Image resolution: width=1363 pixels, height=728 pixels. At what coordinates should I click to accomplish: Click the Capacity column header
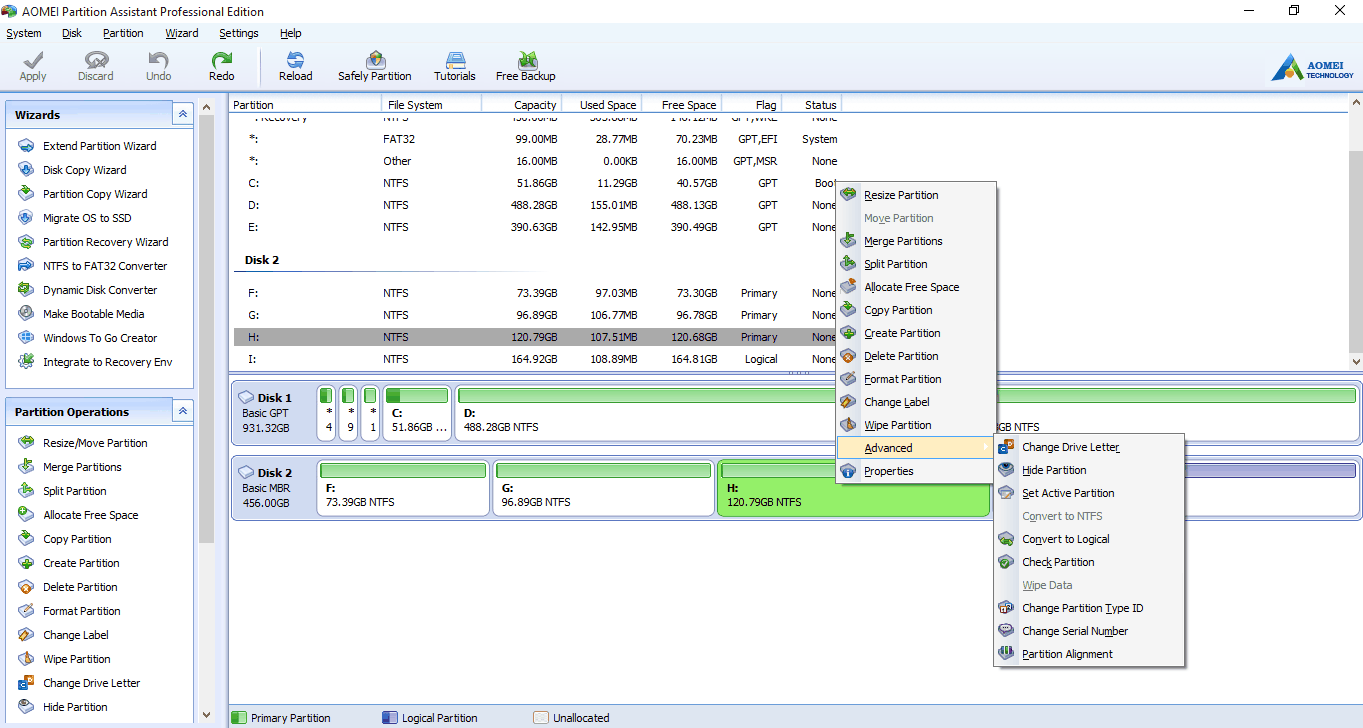click(534, 105)
